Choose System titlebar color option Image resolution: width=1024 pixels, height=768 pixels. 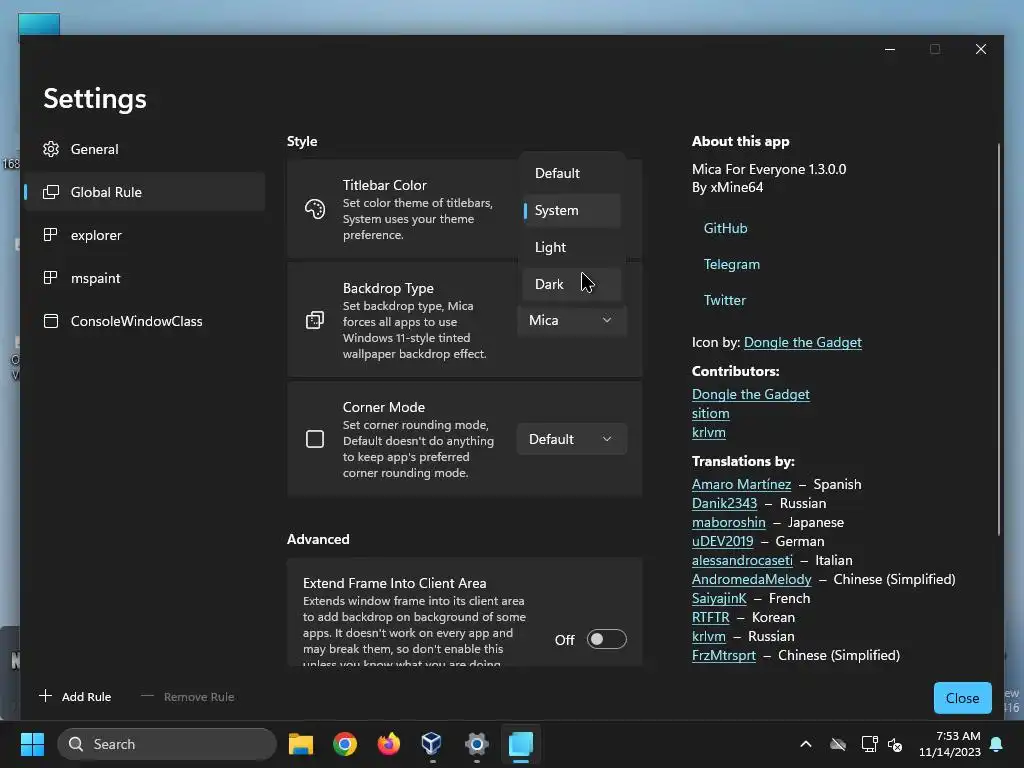pyautogui.click(x=572, y=210)
